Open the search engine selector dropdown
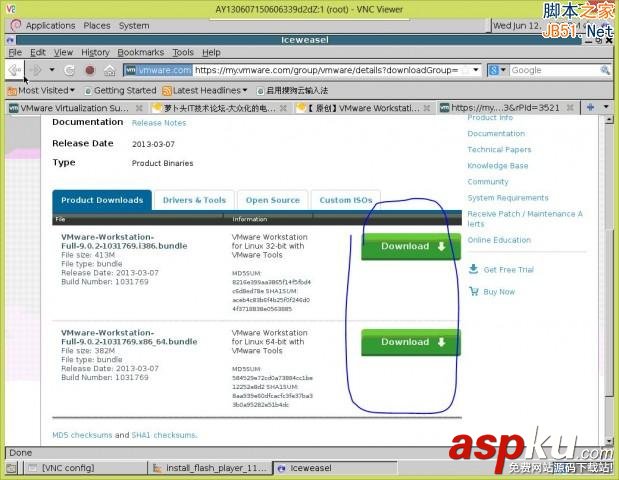 click(x=497, y=70)
